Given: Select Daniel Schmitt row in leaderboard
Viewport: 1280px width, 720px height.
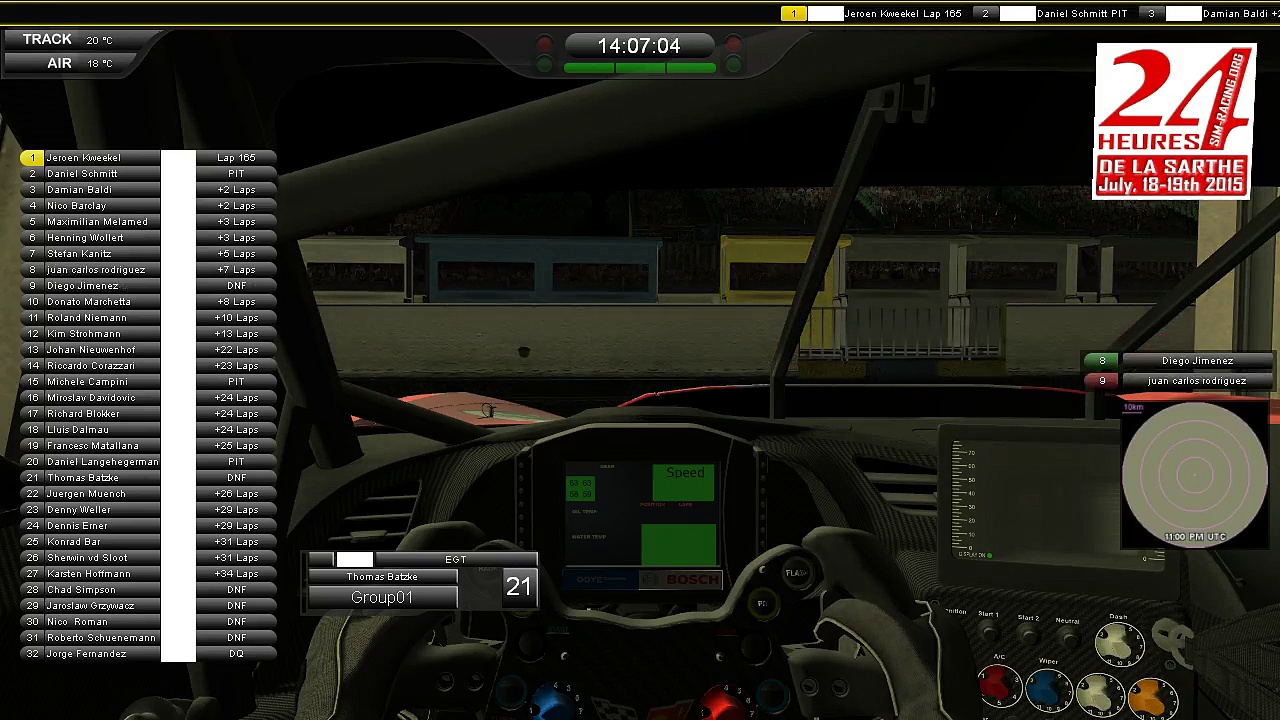Looking at the screenshot, I should (82, 174).
